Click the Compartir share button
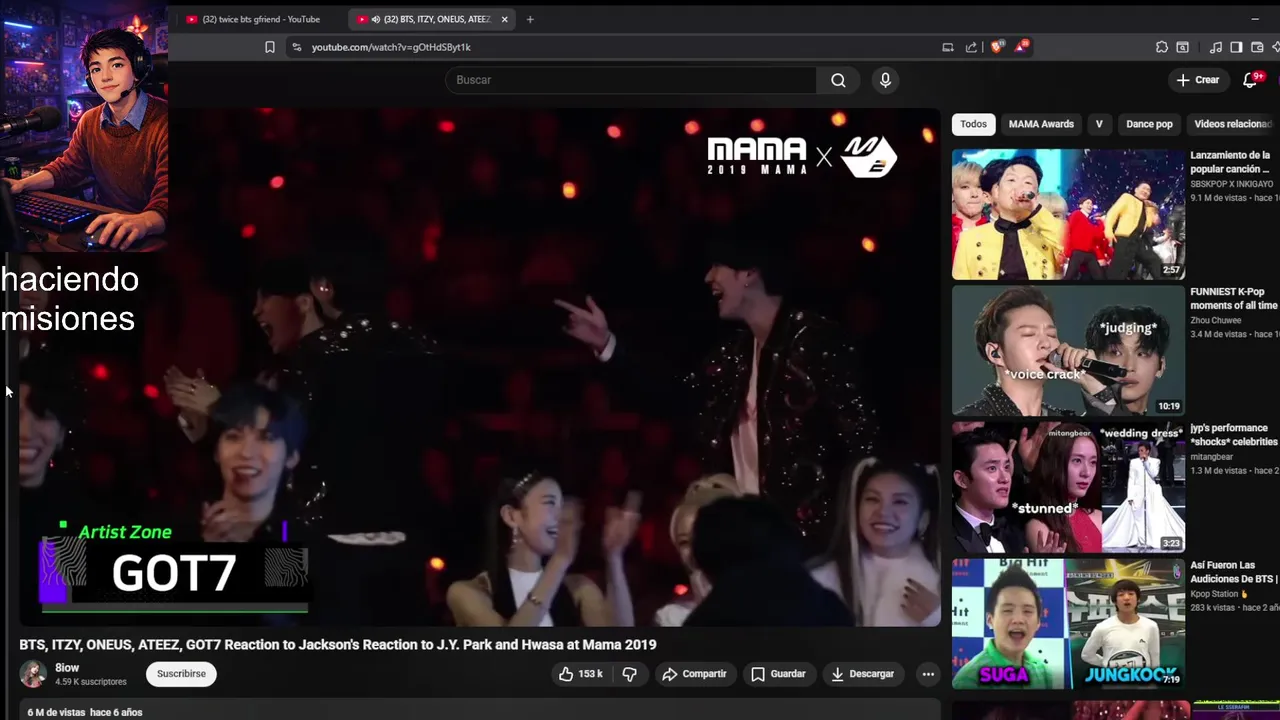 point(694,674)
